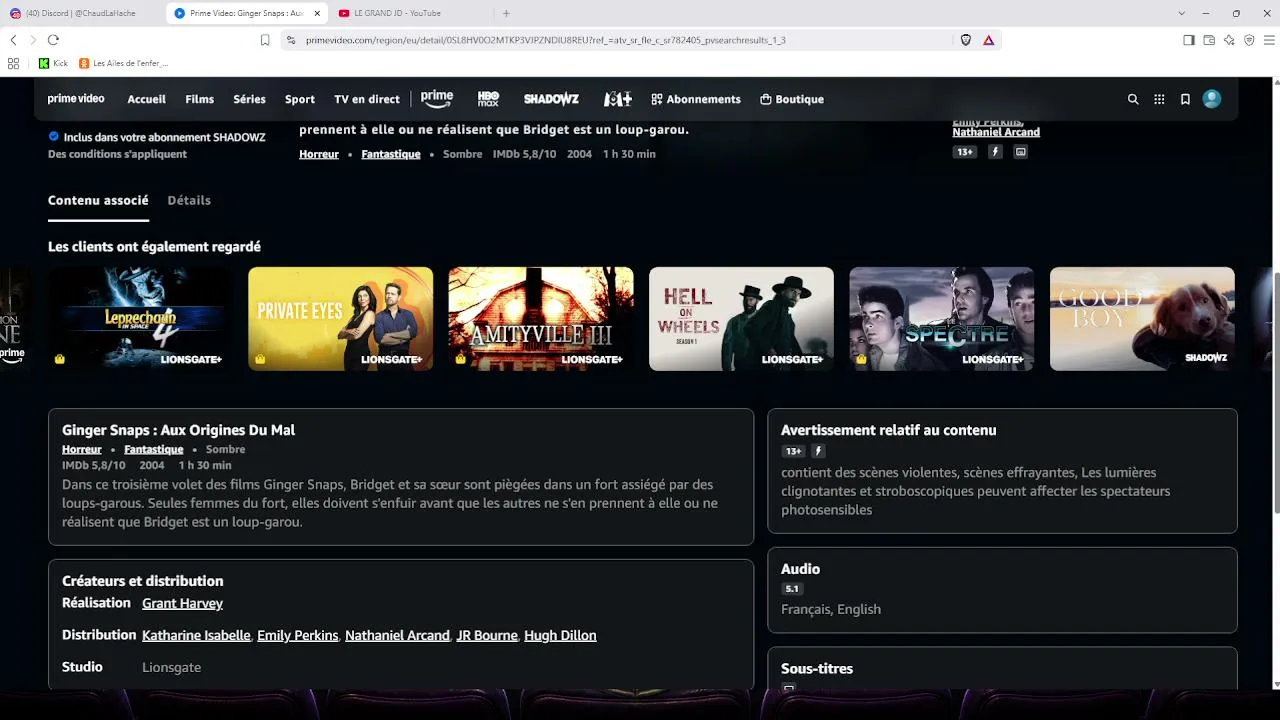Open Emily Perkins link in the Distribution row
Screen dimensions: 1280x720
(298, 636)
